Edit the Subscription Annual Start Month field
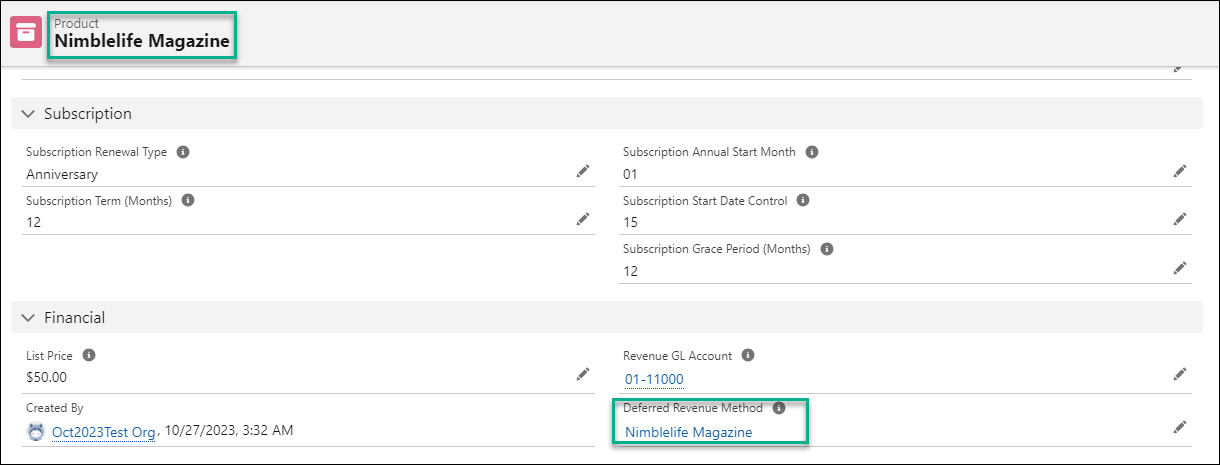1220x465 pixels. coord(1180,172)
